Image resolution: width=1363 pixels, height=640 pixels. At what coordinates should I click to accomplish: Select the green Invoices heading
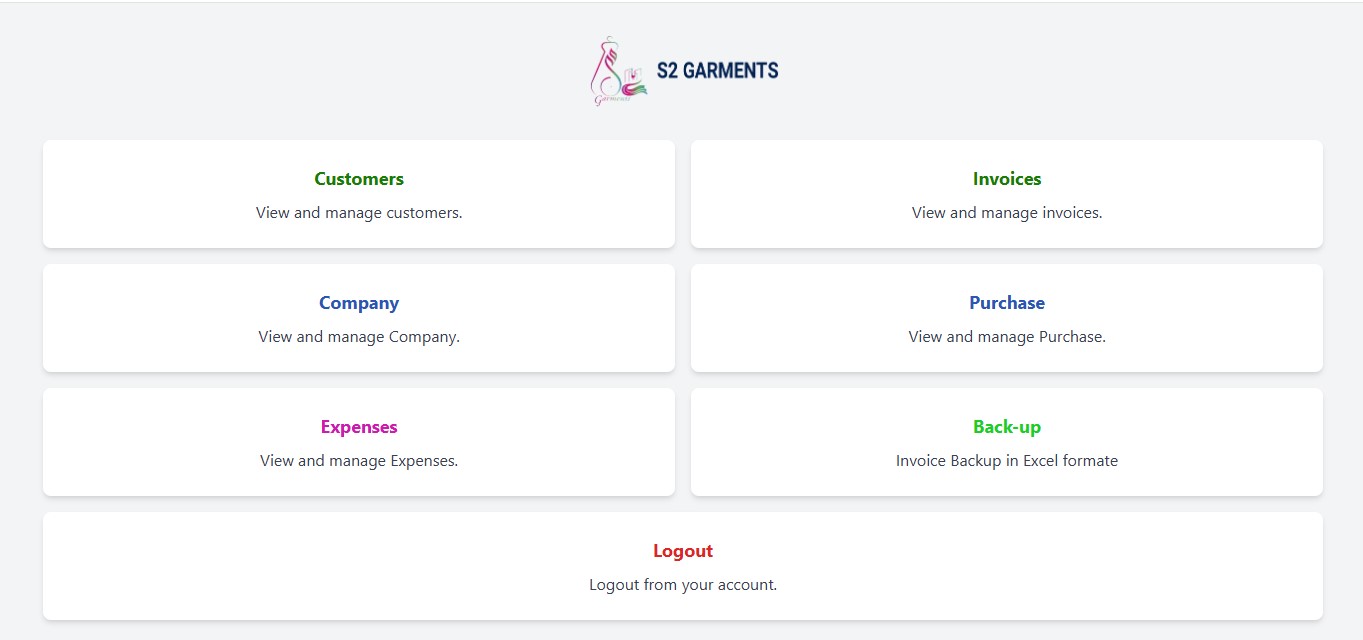1006,179
